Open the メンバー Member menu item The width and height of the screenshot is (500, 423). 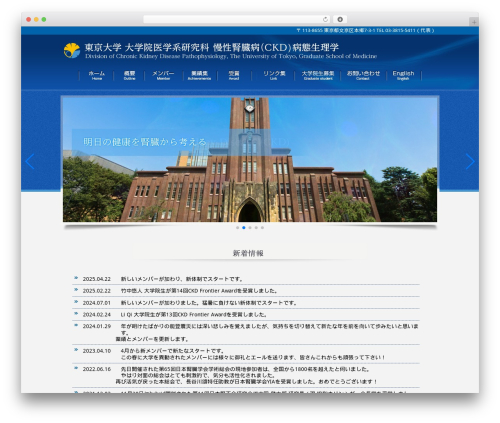click(163, 75)
